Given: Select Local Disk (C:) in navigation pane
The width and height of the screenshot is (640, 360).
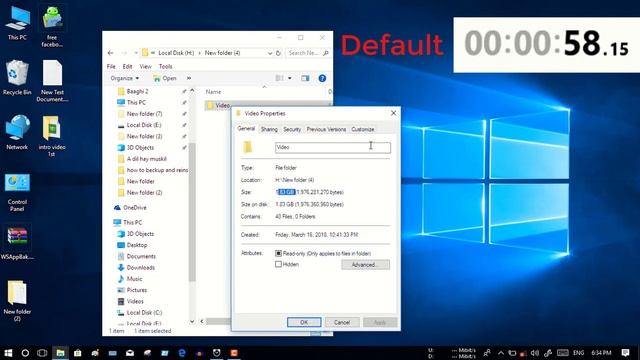Looking at the screenshot, I should point(144,313).
